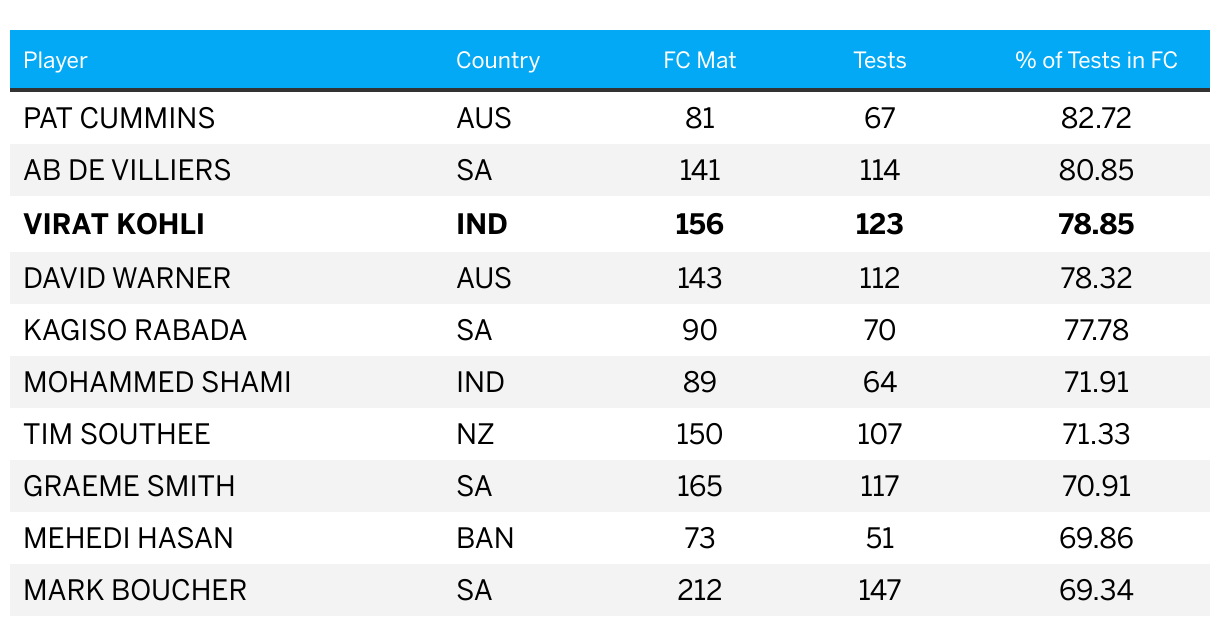
Task: Sort by the FC Mat column header
Action: pyautogui.click(x=699, y=60)
